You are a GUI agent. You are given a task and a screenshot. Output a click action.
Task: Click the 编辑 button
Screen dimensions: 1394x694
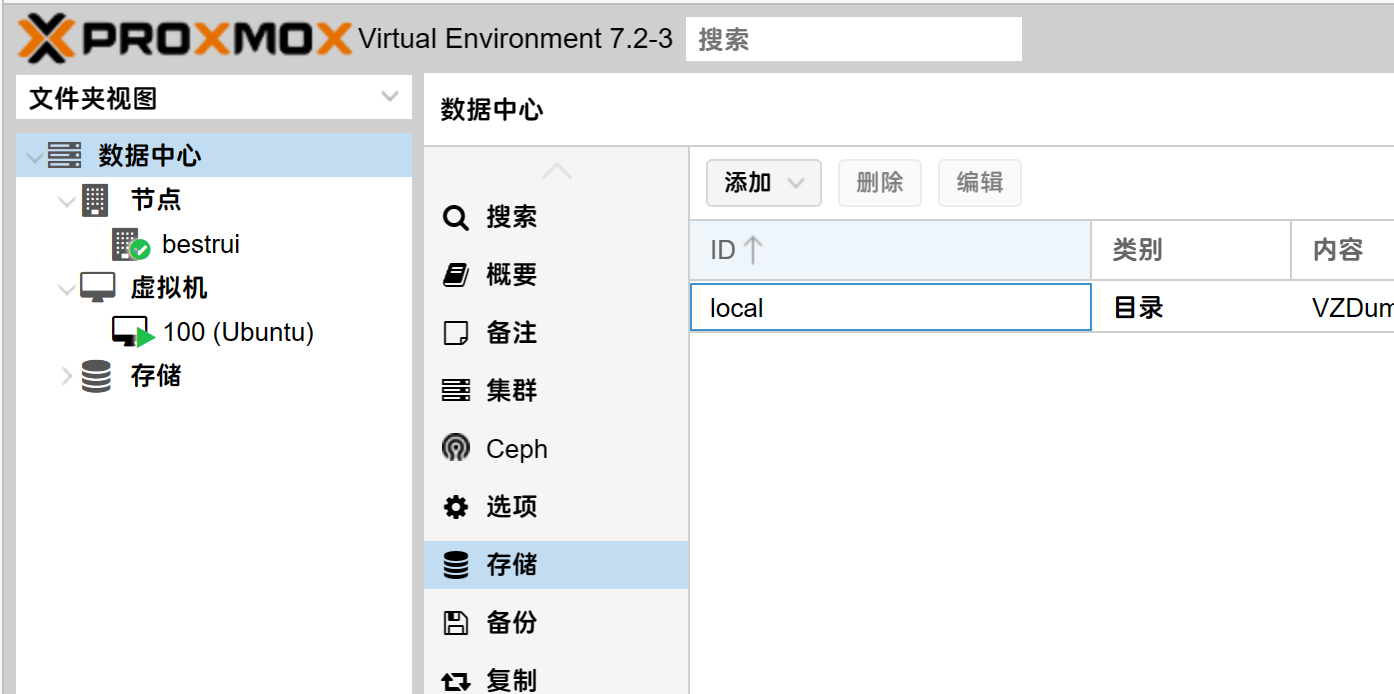pyautogui.click(x=980, y=183)
